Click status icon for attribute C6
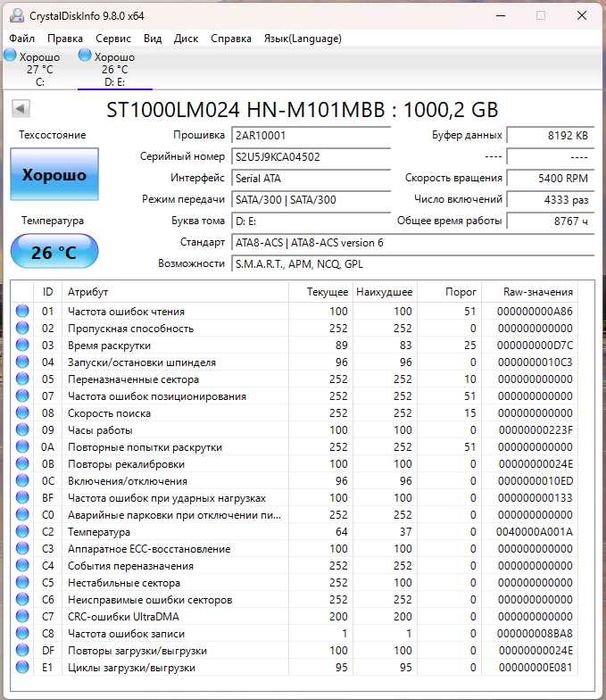The width and height of the screenshot is (606, 700). point(22,600)
